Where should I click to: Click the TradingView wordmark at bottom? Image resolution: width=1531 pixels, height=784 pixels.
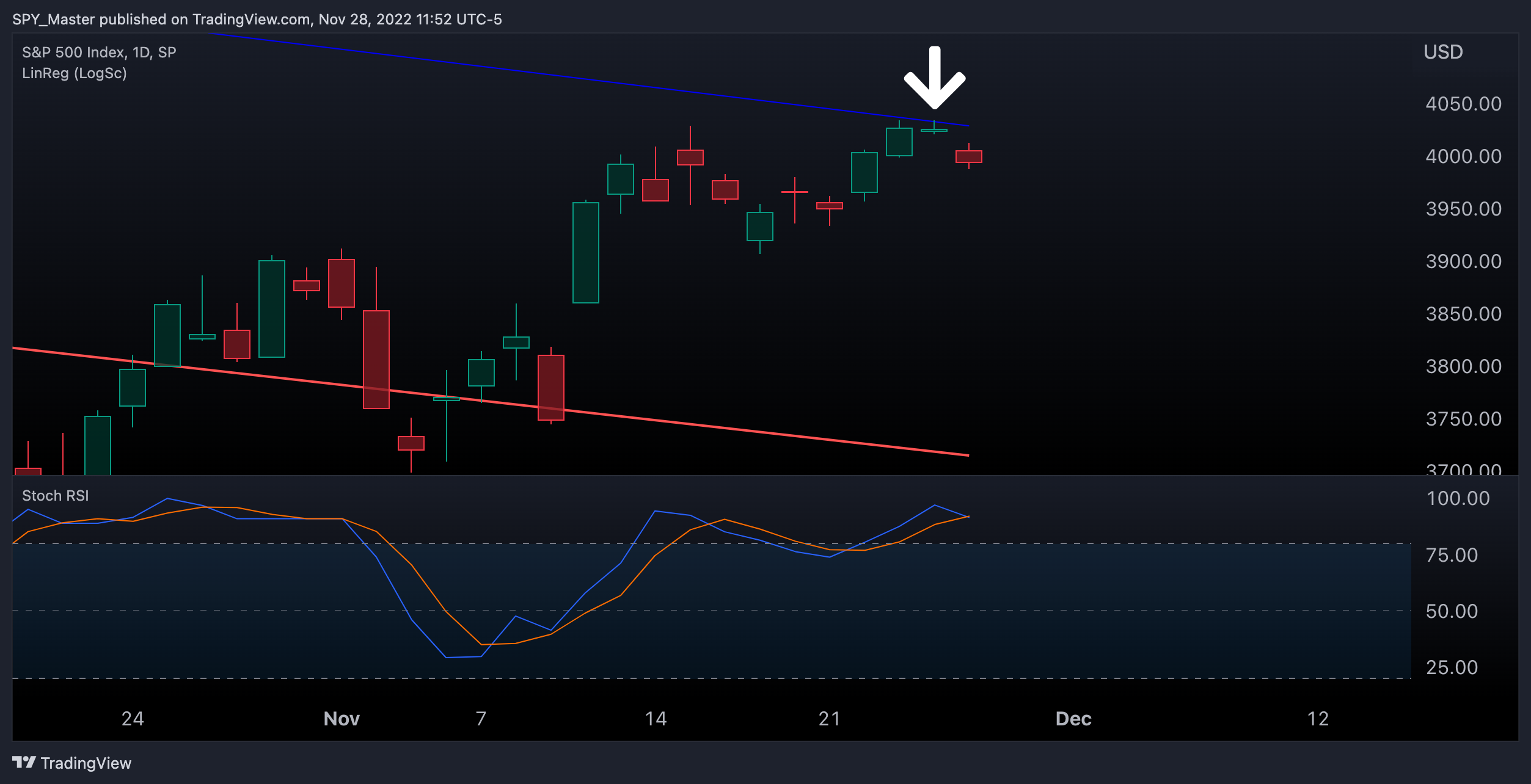pos(86,763)
